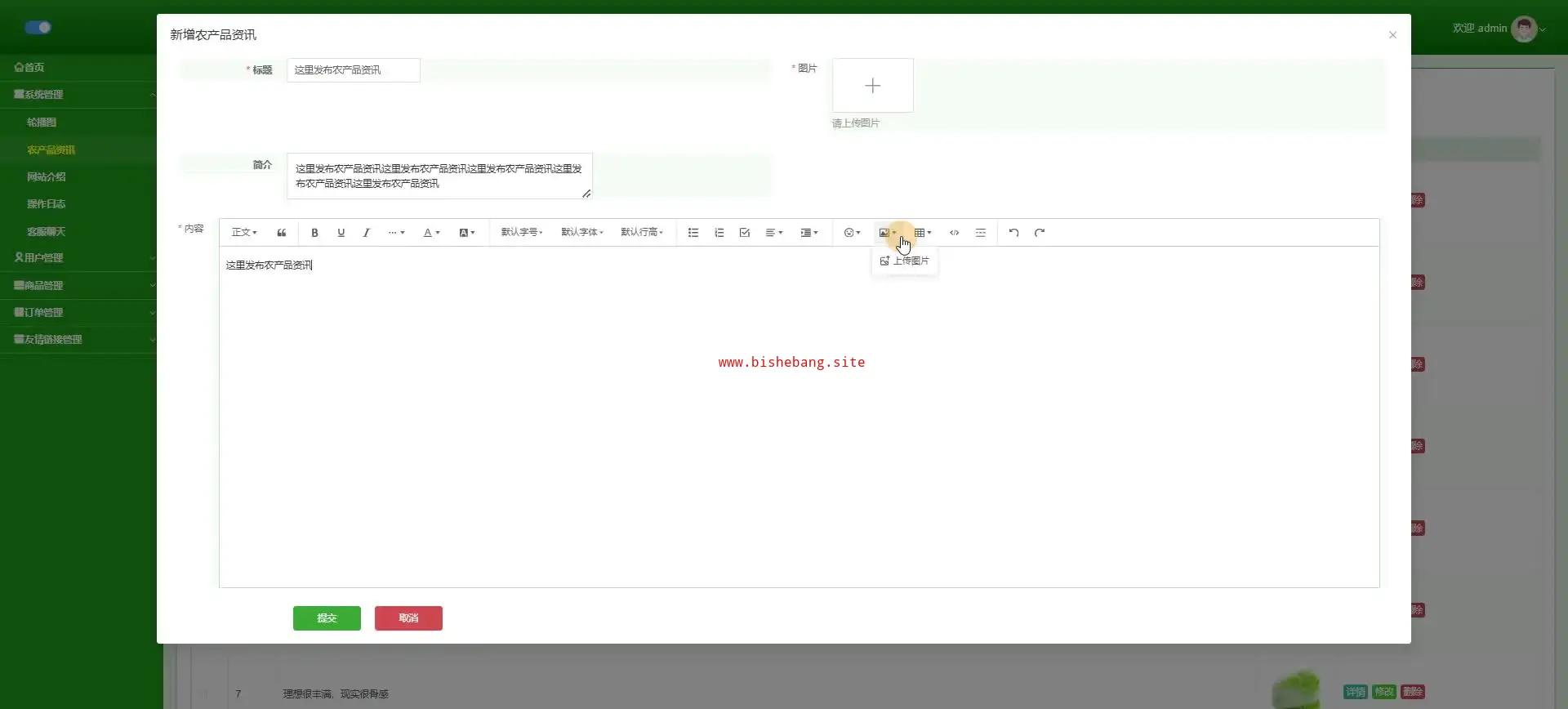Open 网站介绍 in the sidebar
Screen dimensions: 1568x709
pyautogui.click(x=47, y=177)
